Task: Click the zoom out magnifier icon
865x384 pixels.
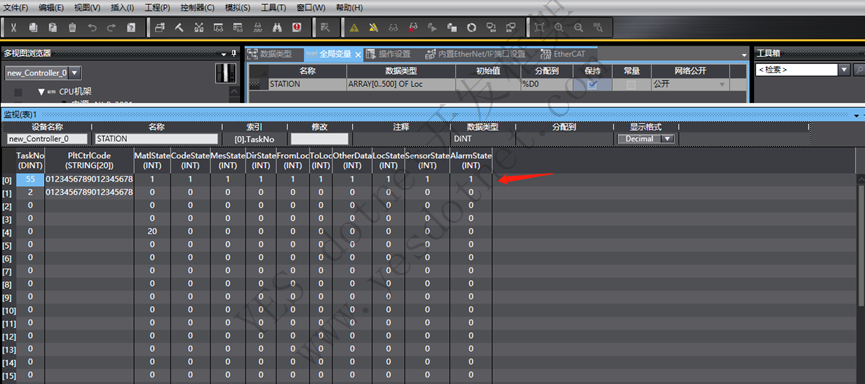Action: (578, 27)
